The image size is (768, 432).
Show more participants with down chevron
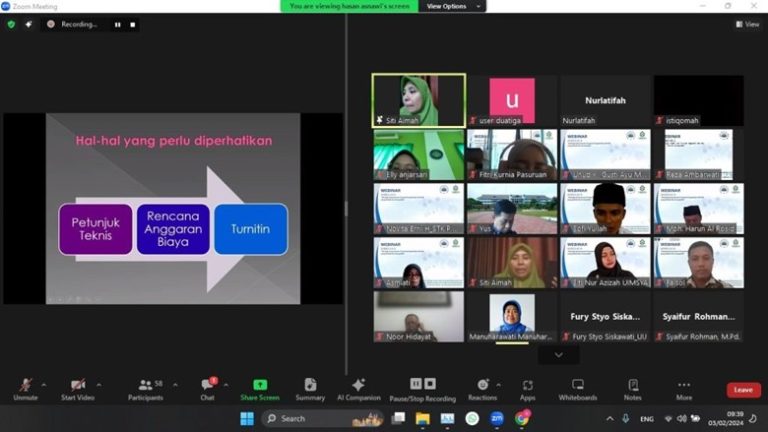[558, 354]
